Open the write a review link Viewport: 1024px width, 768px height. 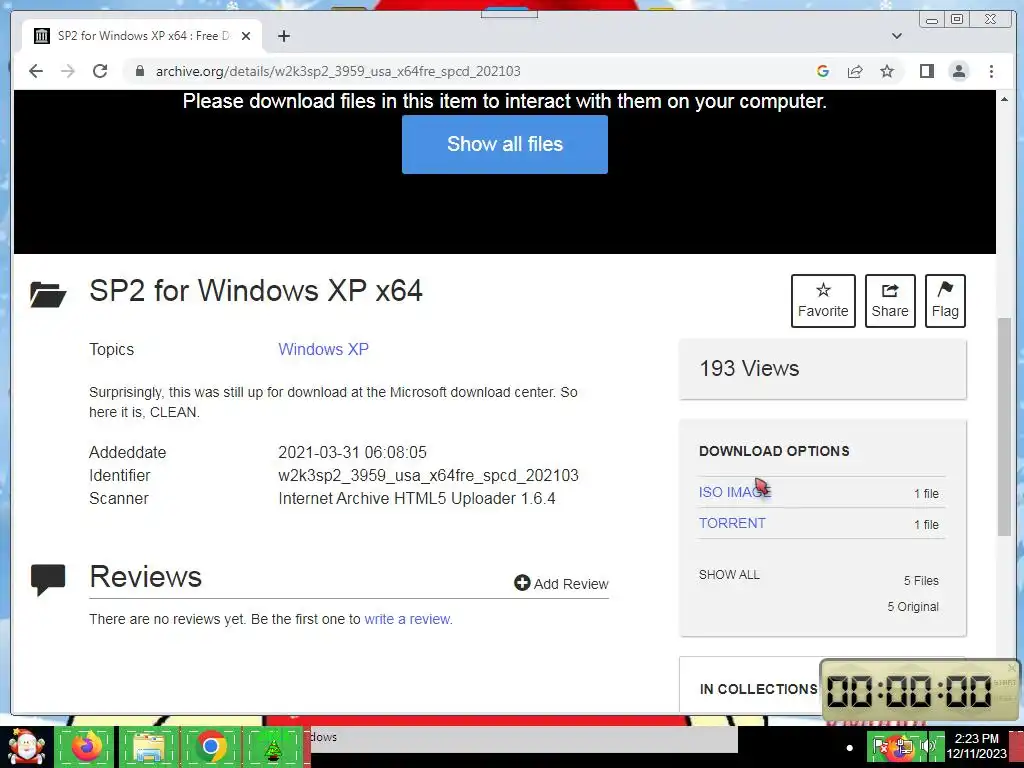coord(407,619)
